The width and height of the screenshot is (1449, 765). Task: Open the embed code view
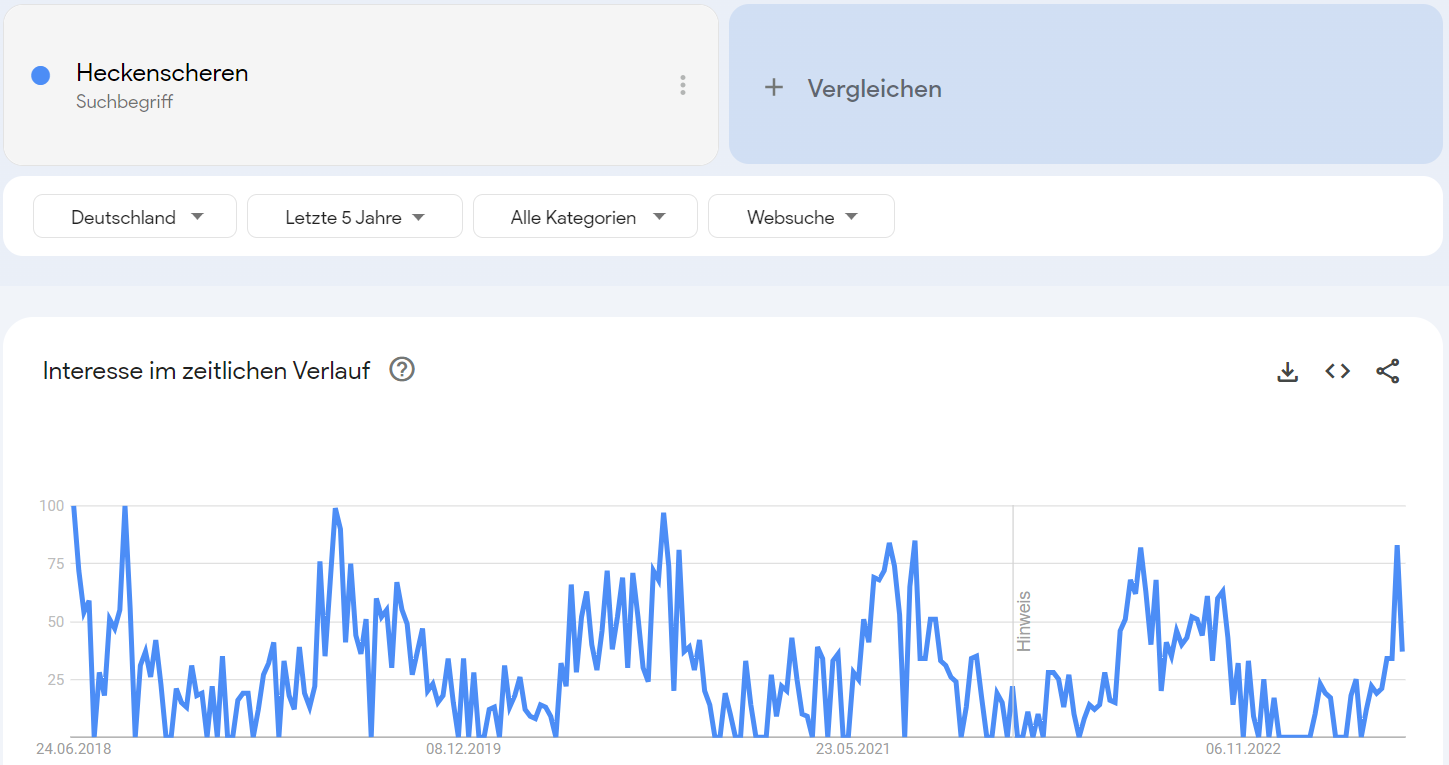point(1336,370)
